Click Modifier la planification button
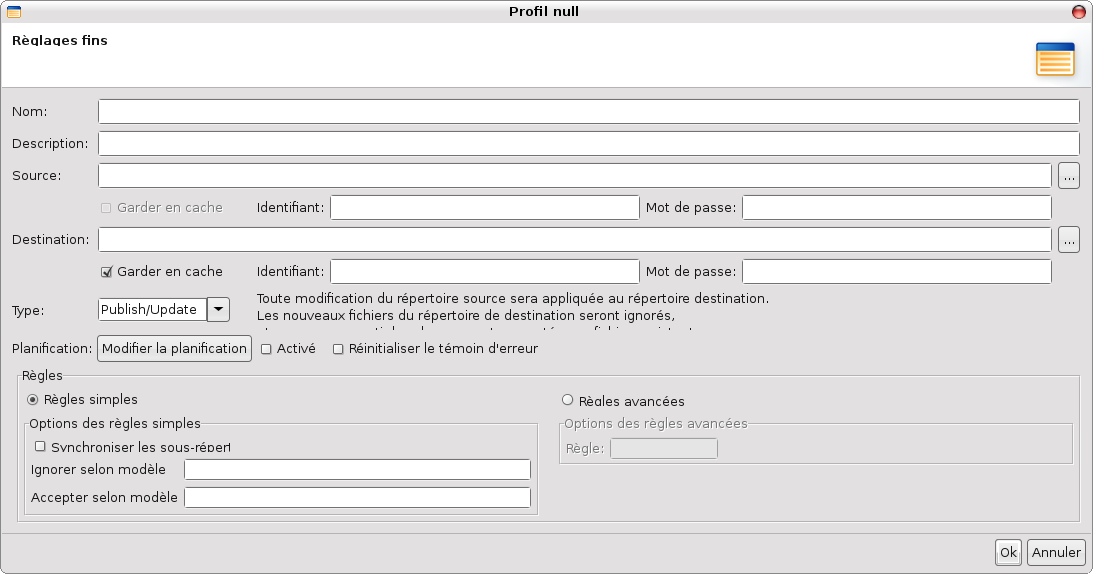This screenshot has width=1093, height=574. point(174,349)
